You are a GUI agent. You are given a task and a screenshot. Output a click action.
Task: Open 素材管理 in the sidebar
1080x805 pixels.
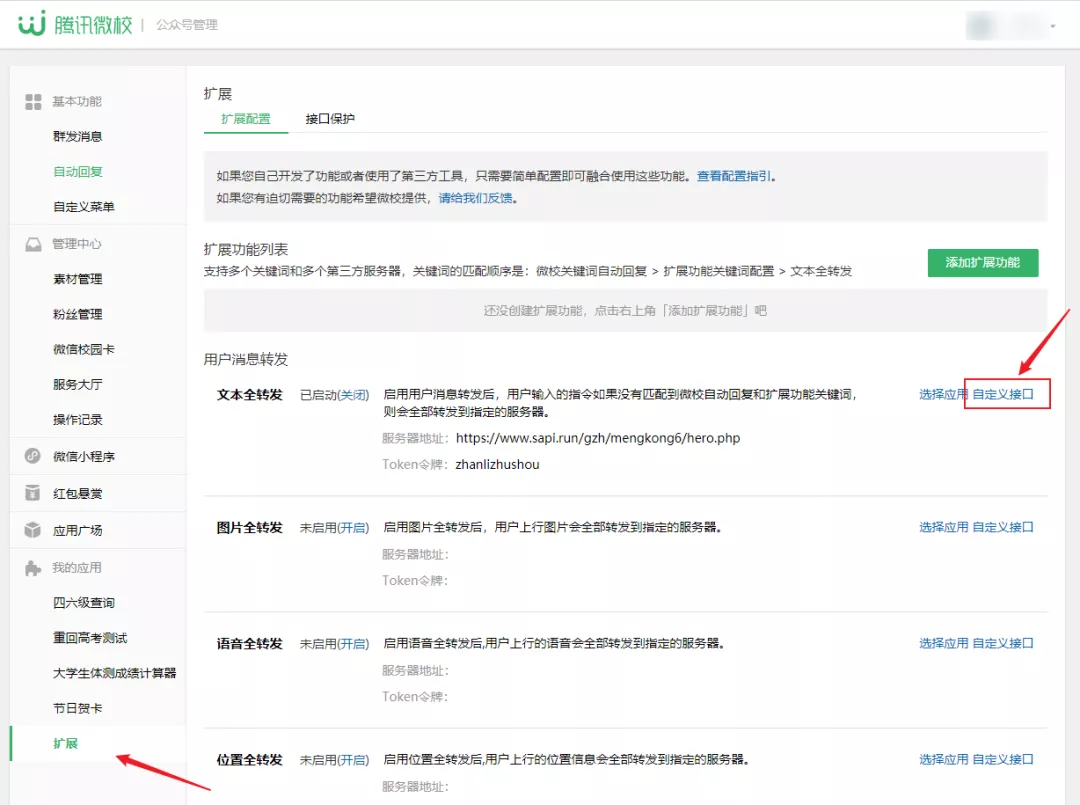[78, 279]
